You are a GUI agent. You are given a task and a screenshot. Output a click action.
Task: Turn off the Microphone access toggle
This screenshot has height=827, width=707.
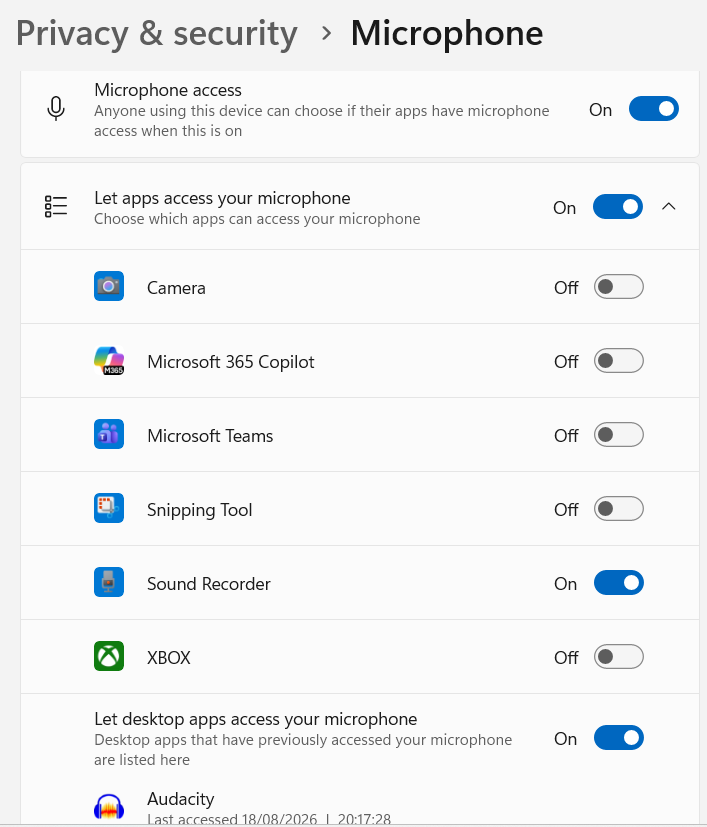click(x=654, y=109)
